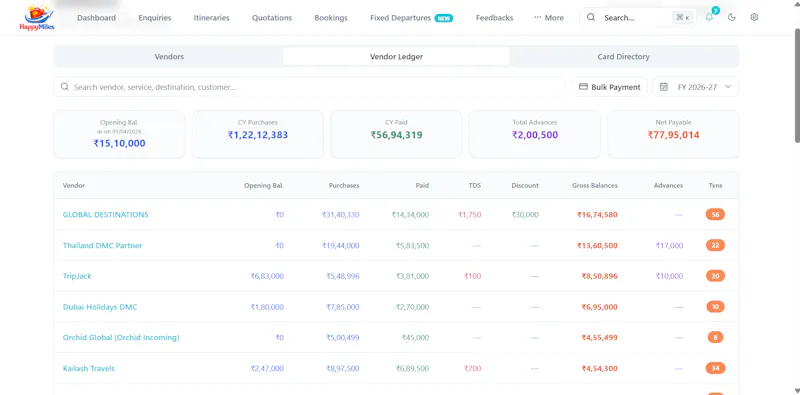
Task: Click the Bulk Payment button
Action: (x=610, y=87)
